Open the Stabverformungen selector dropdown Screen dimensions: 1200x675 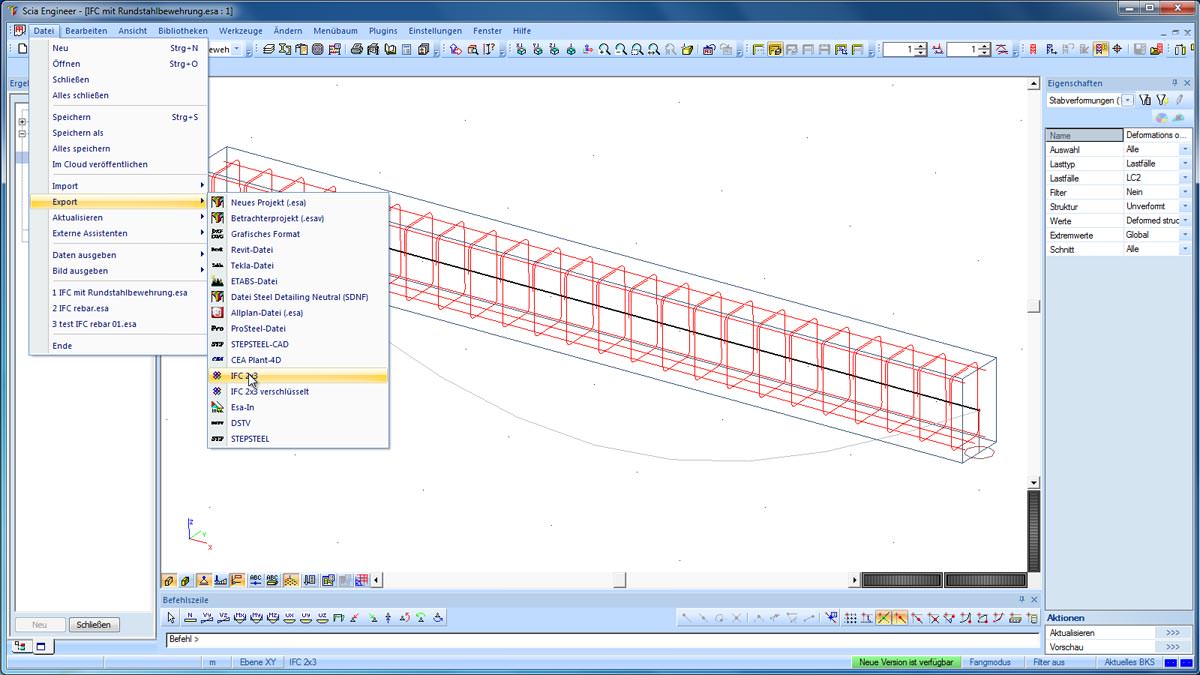(x=1128, y=100)
